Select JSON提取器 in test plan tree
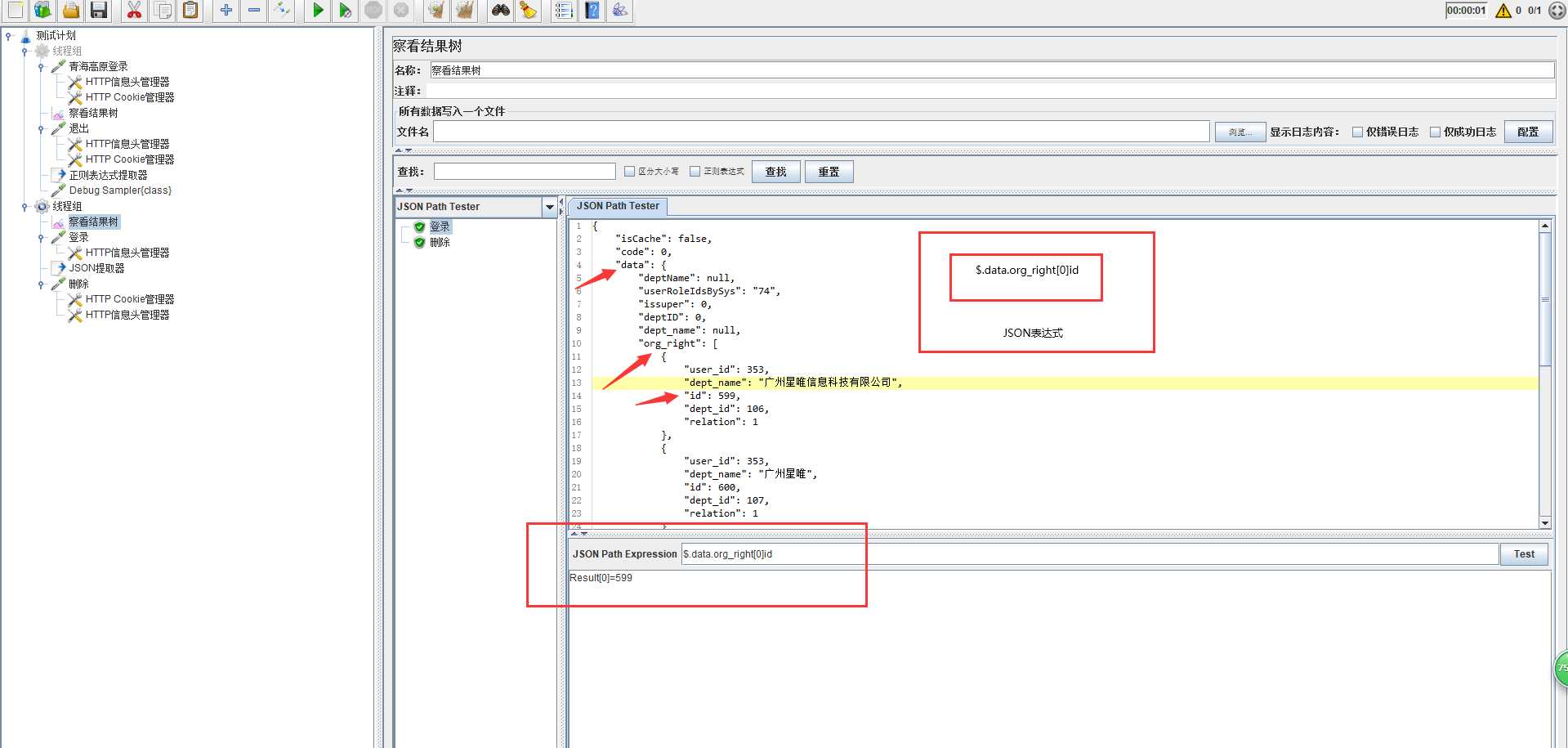1568x748 pixels. [x=96, y=268]
